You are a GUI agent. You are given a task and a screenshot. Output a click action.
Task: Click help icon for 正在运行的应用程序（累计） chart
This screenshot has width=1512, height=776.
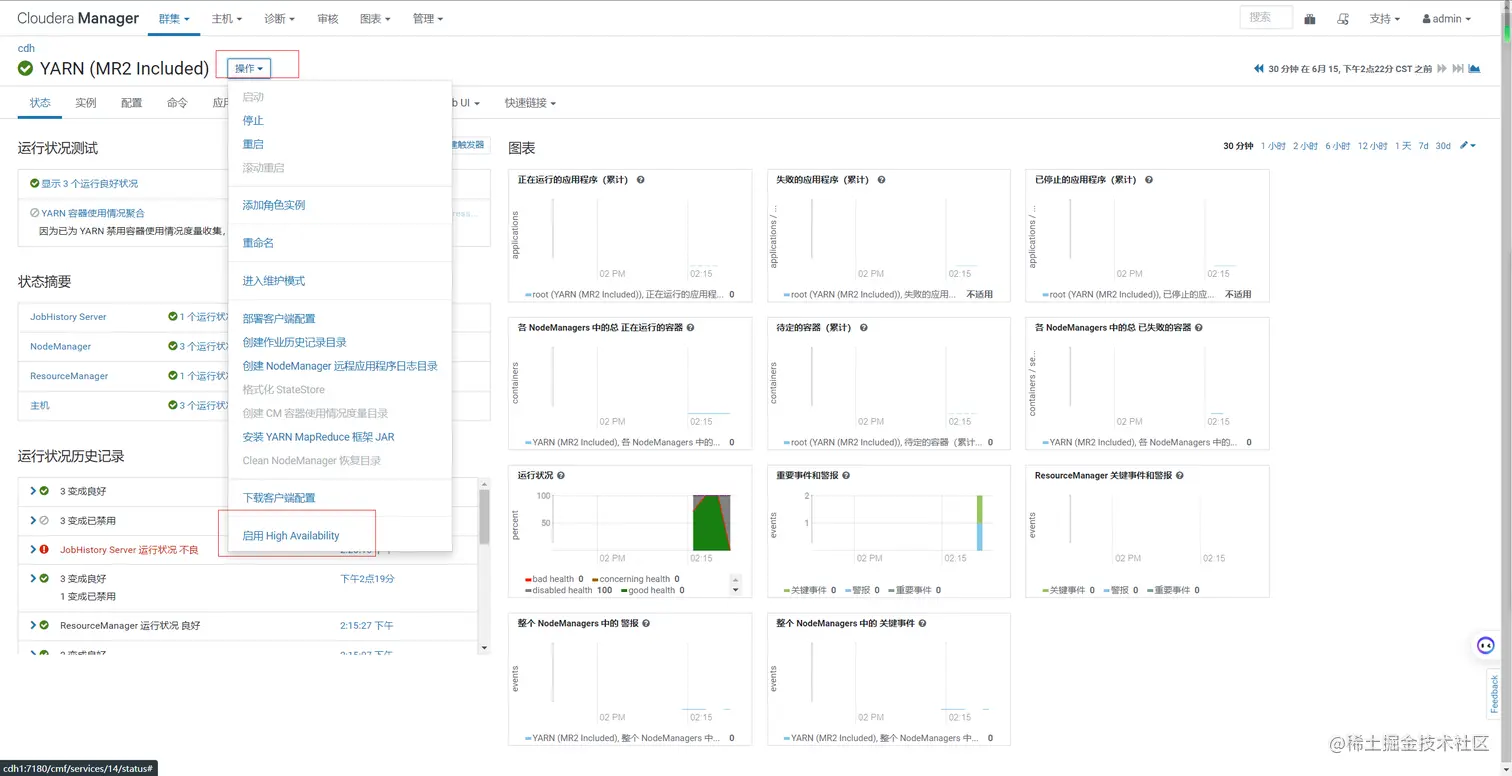(640, 180)
